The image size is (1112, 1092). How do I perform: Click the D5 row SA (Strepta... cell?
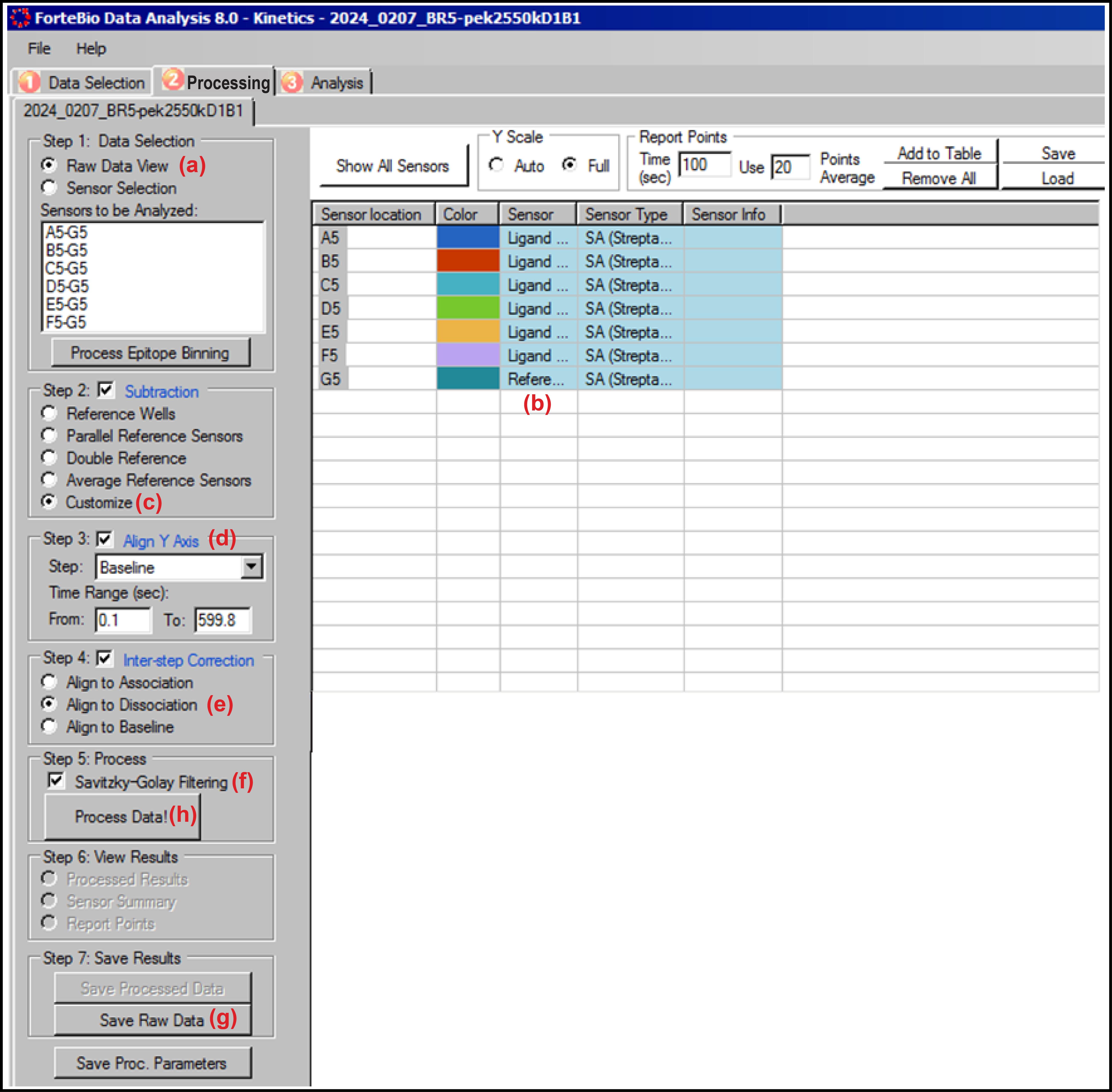pyautogui.click(x=631, y=308)
